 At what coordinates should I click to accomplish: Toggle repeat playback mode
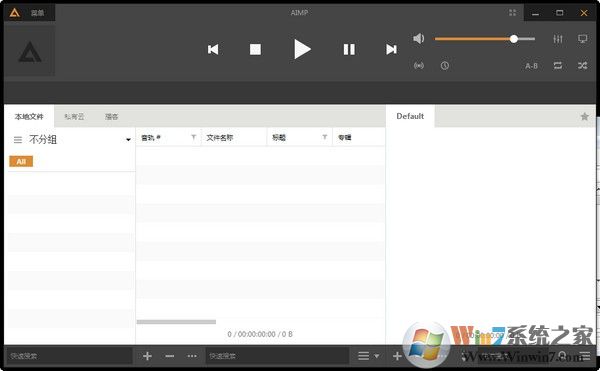coord(558,66)
